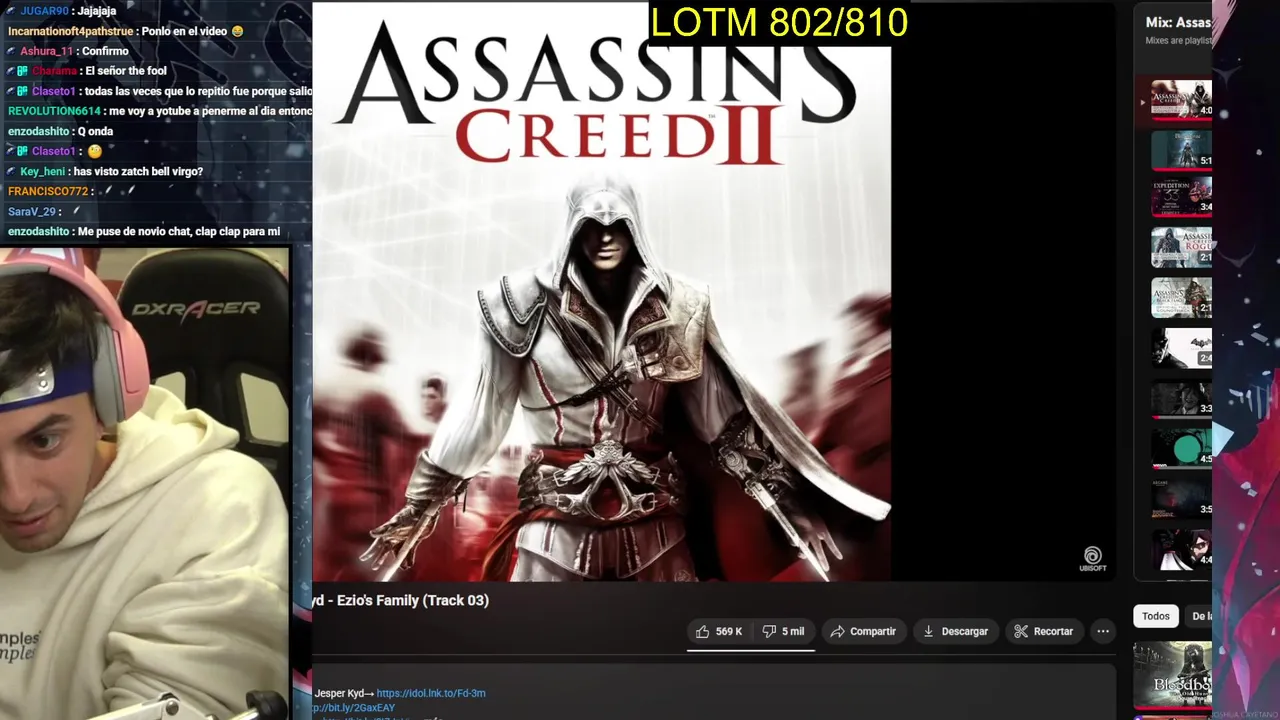Open the idol.lnk.to/Fd-3m link
The image size is (1280, 720).
coord(431,693)
